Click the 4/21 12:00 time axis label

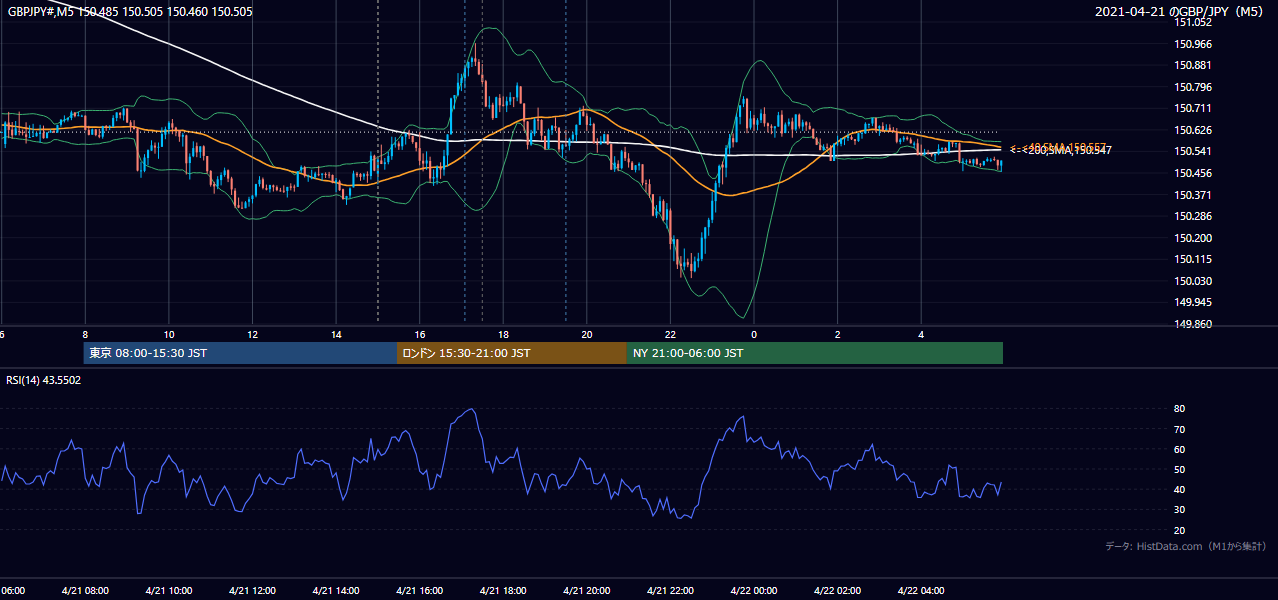pyautogui.click(x=252, y=591)
